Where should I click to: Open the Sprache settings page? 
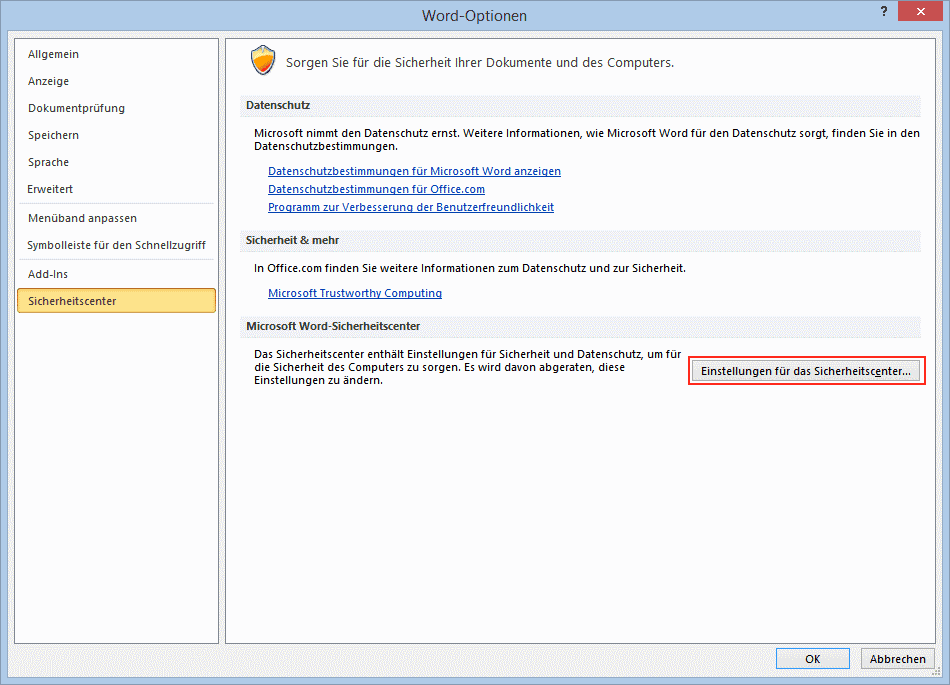(48, 162)
